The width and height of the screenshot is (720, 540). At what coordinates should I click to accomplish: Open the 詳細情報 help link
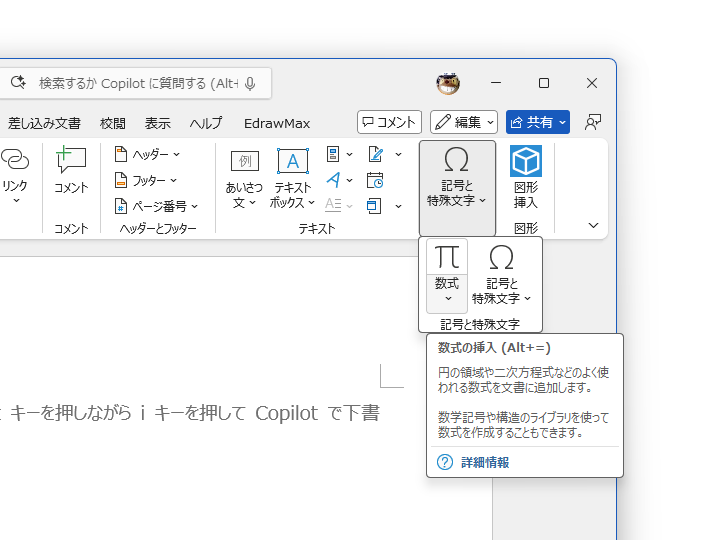[x=485, y=462]
